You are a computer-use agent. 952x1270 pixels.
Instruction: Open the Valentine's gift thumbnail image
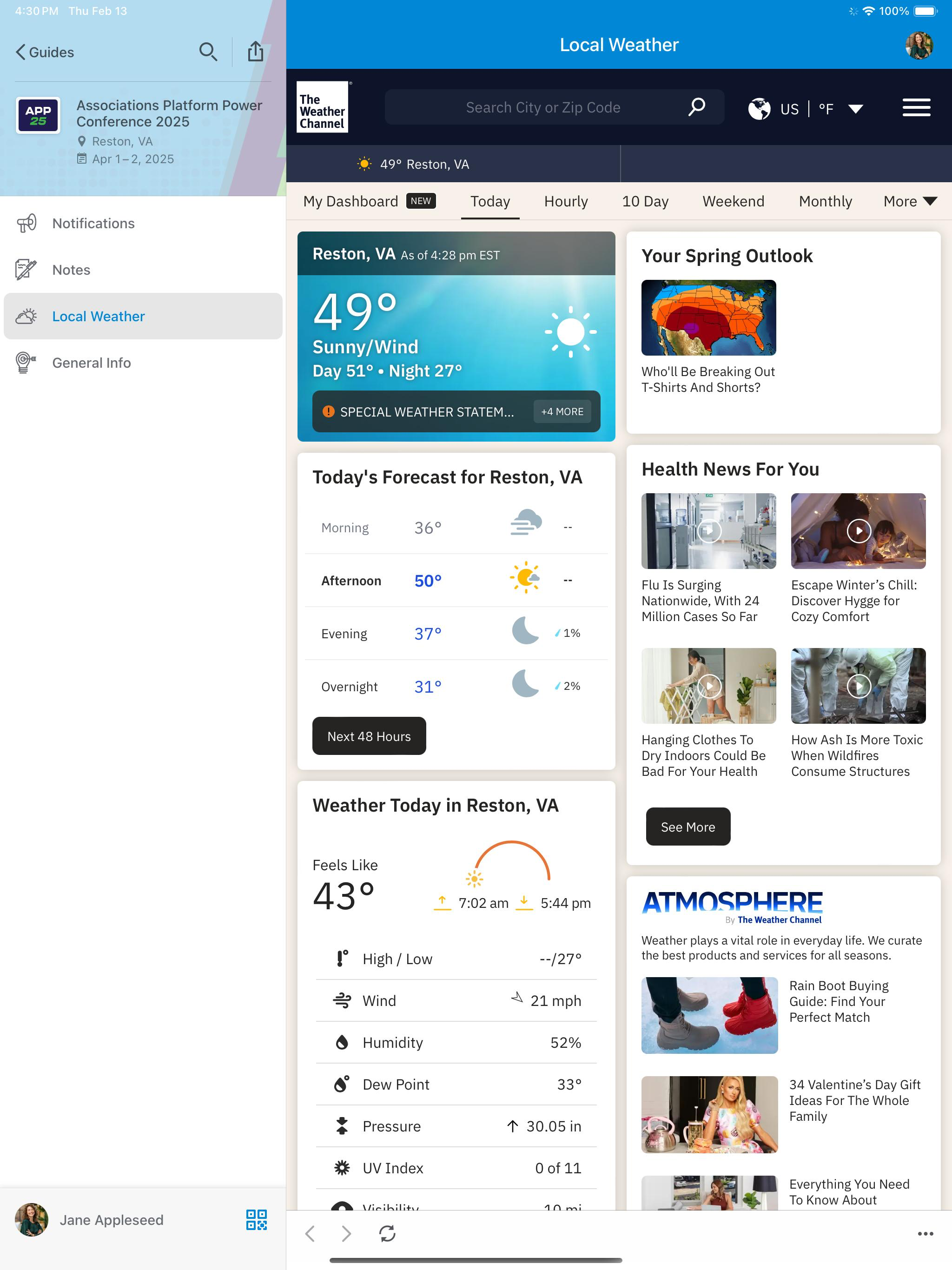coord(709,1115)
